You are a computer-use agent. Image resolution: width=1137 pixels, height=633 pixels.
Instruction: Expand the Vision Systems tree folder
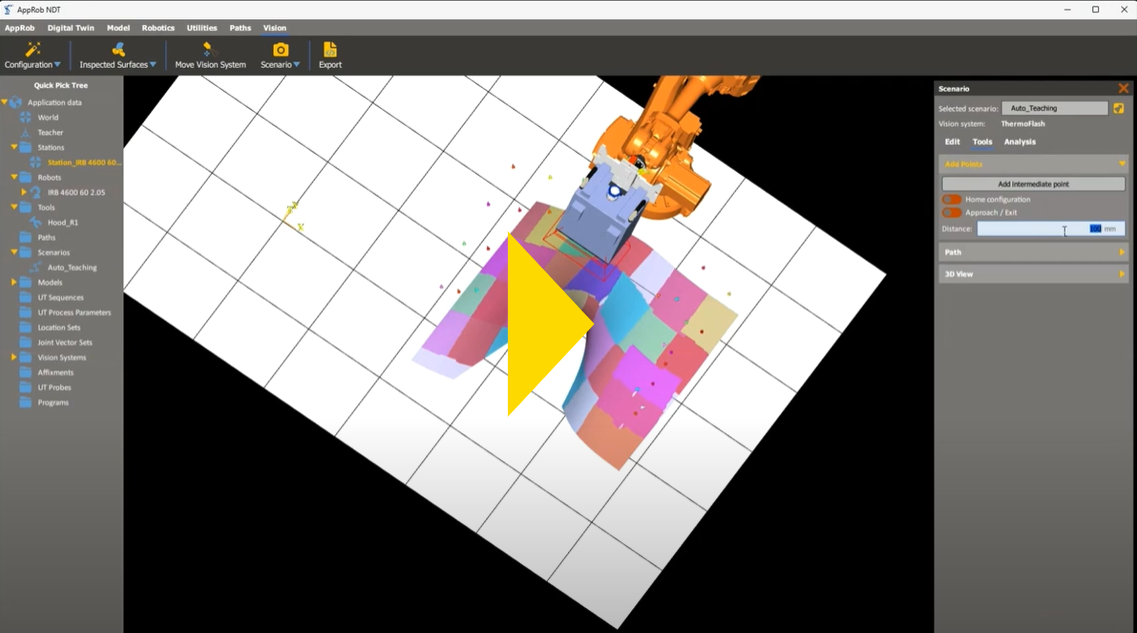tap(14, 357)
